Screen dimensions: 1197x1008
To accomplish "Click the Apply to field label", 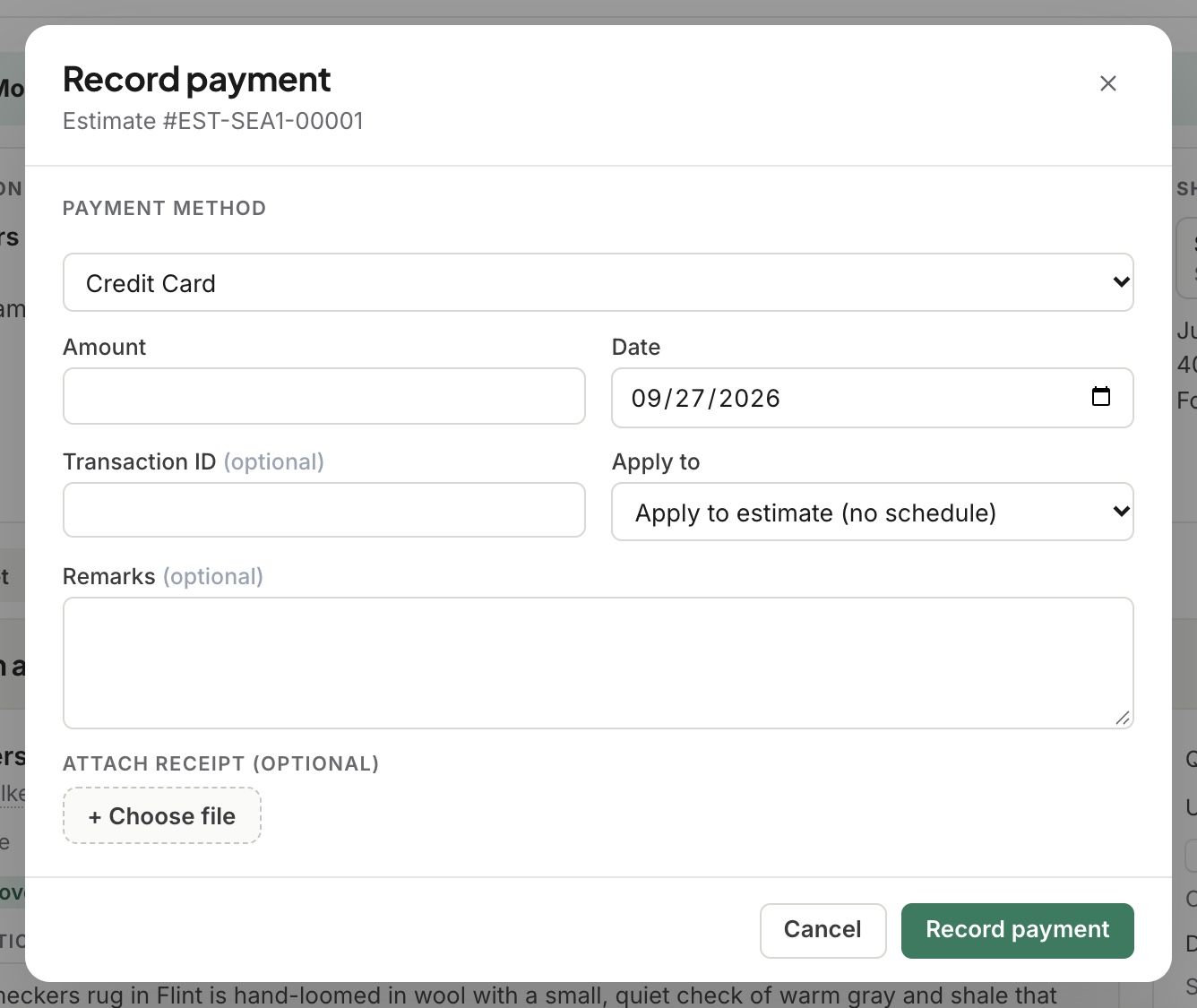I will click(x=656, y=461).
